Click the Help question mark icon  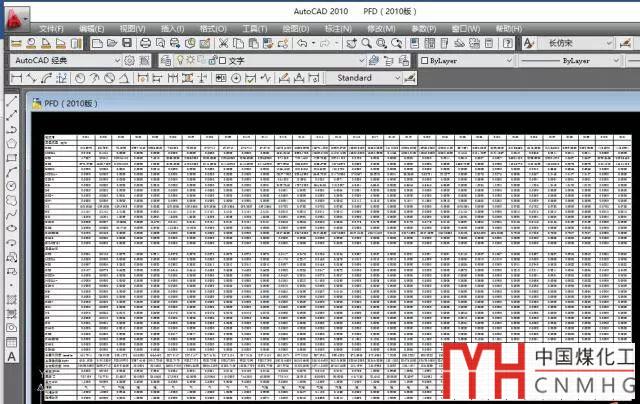click(x=507, y=43)
